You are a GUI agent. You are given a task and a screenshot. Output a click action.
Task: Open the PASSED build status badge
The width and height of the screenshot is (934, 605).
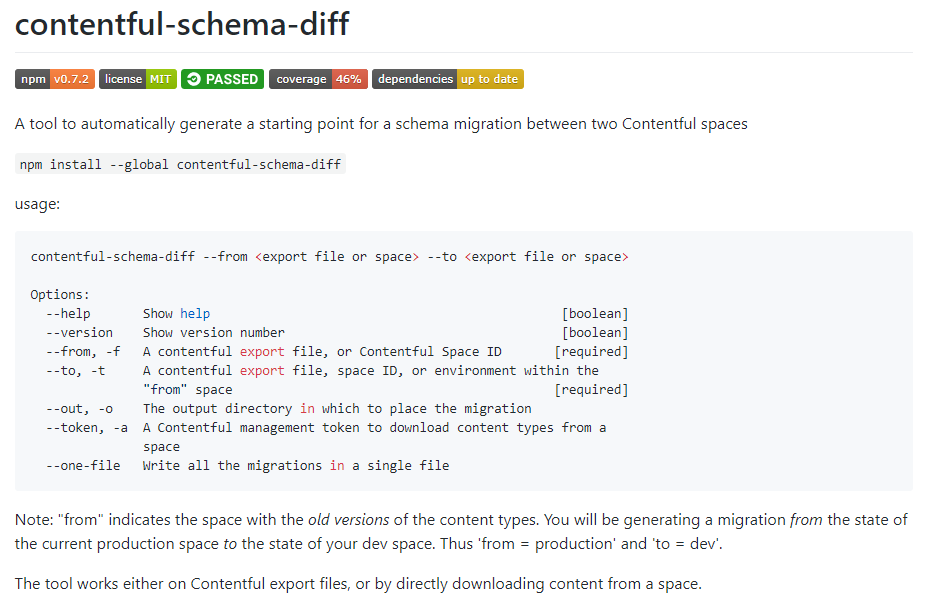click(x=223, y=79)
